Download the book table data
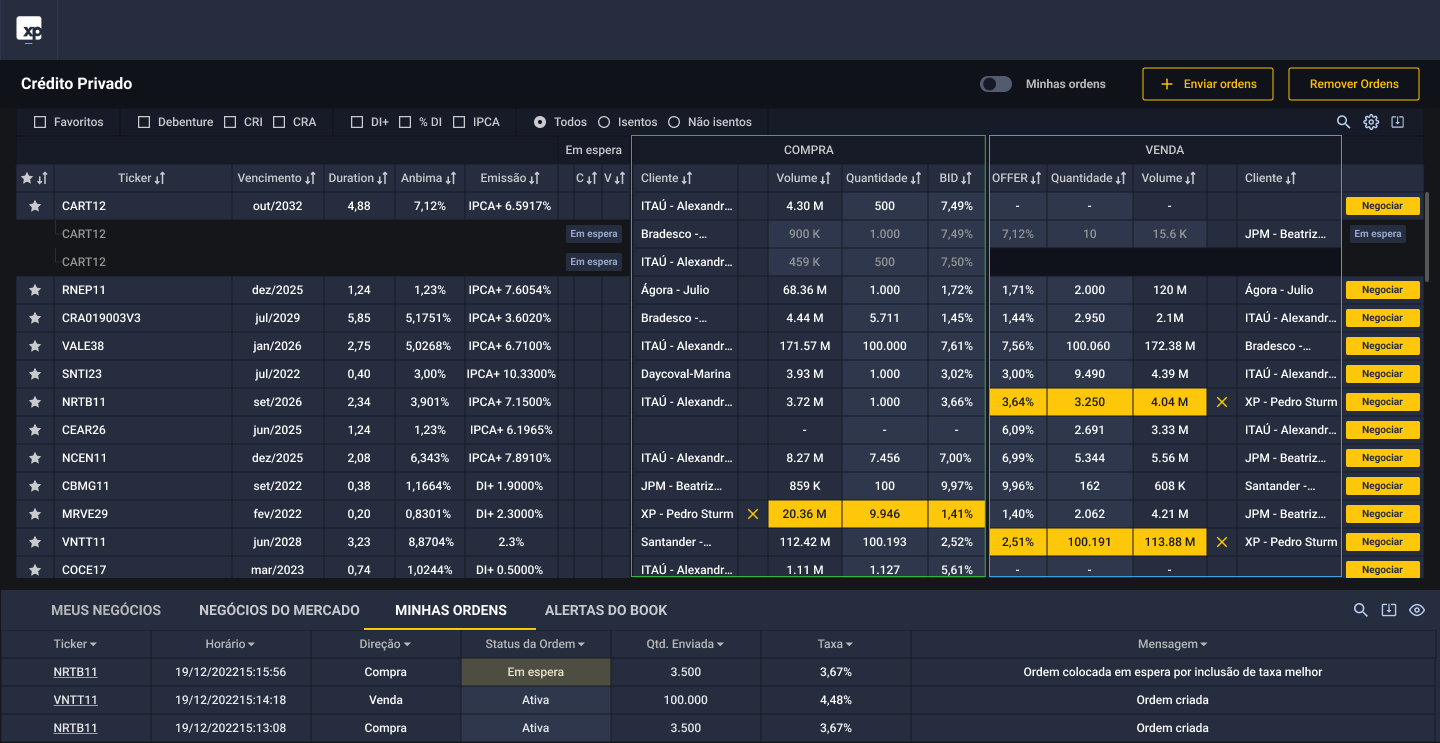Image resolution: width=1440 pixels, height=743 pixels. (x=1398, y=122)
